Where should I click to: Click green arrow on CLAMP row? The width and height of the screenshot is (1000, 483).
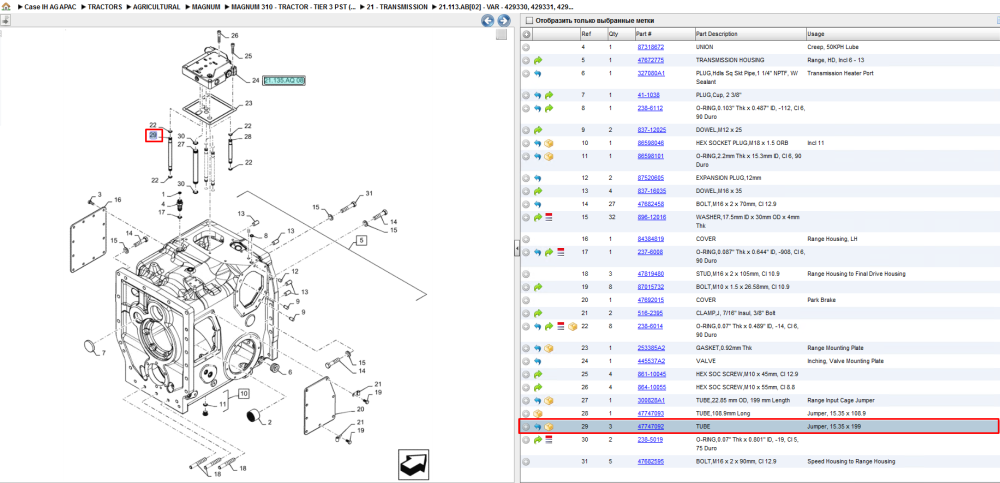(538, 313)
